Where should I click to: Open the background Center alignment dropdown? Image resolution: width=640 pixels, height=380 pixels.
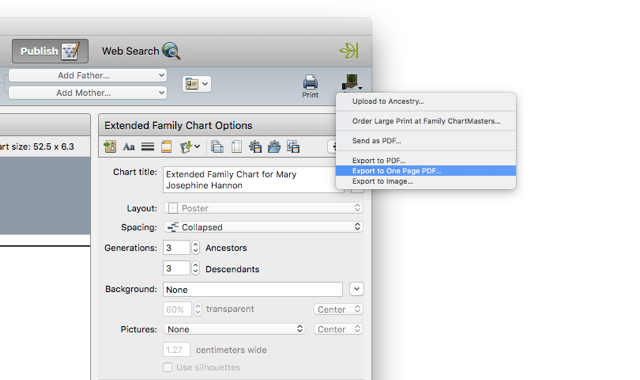[x=338, y=309]
